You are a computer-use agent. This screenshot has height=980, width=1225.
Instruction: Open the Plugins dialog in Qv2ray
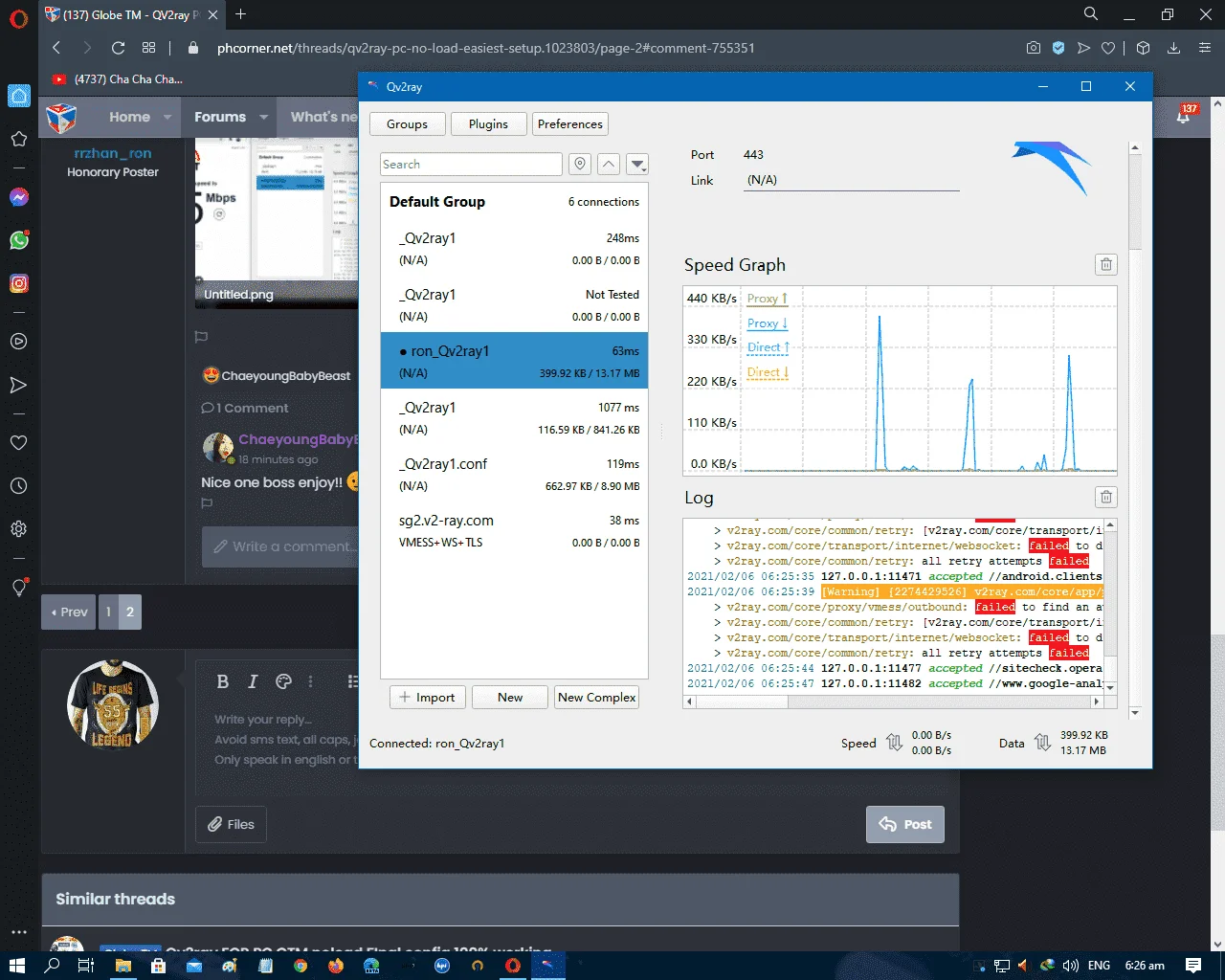tap(488, 124)
